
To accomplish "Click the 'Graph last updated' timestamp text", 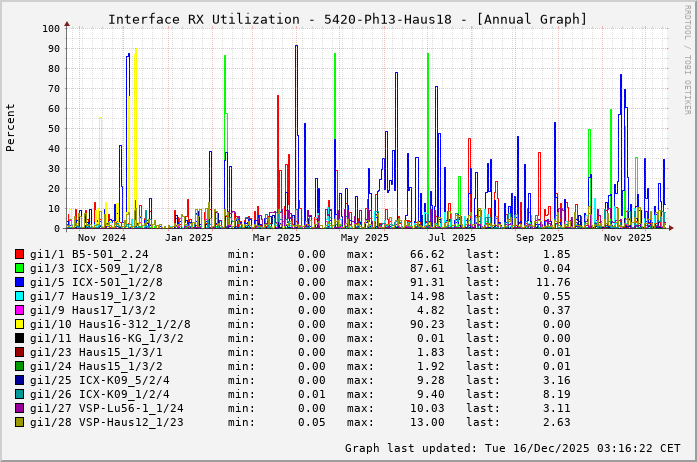I will tap(512, 448).
